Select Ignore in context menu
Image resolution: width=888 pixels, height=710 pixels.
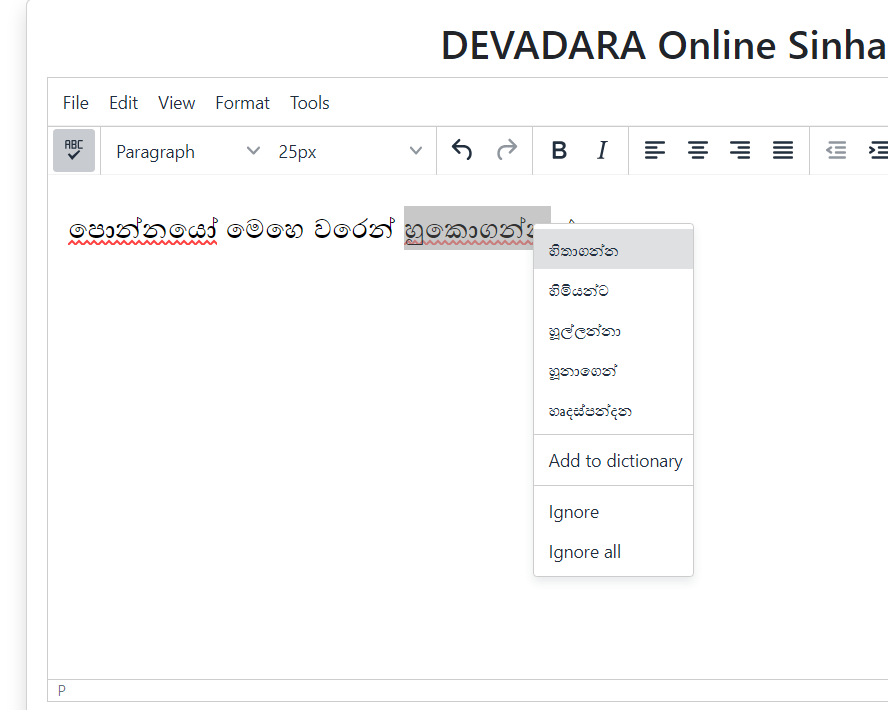[x=613, y=511]
